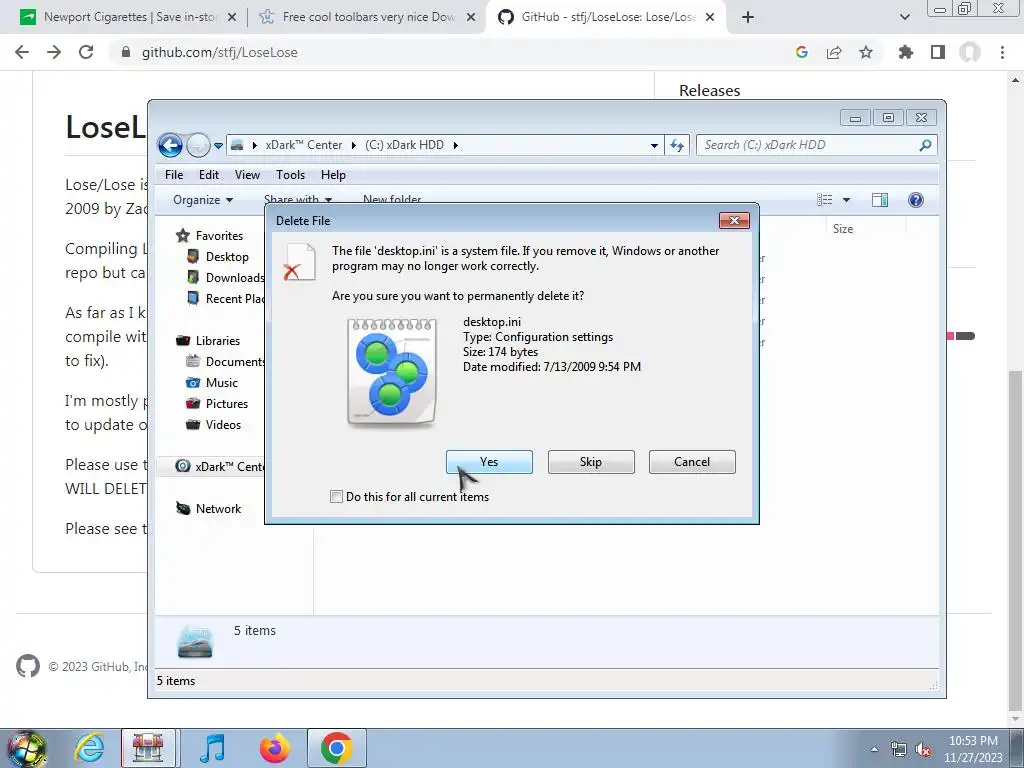Reload the GitHub page

click(x=86, y=52)
